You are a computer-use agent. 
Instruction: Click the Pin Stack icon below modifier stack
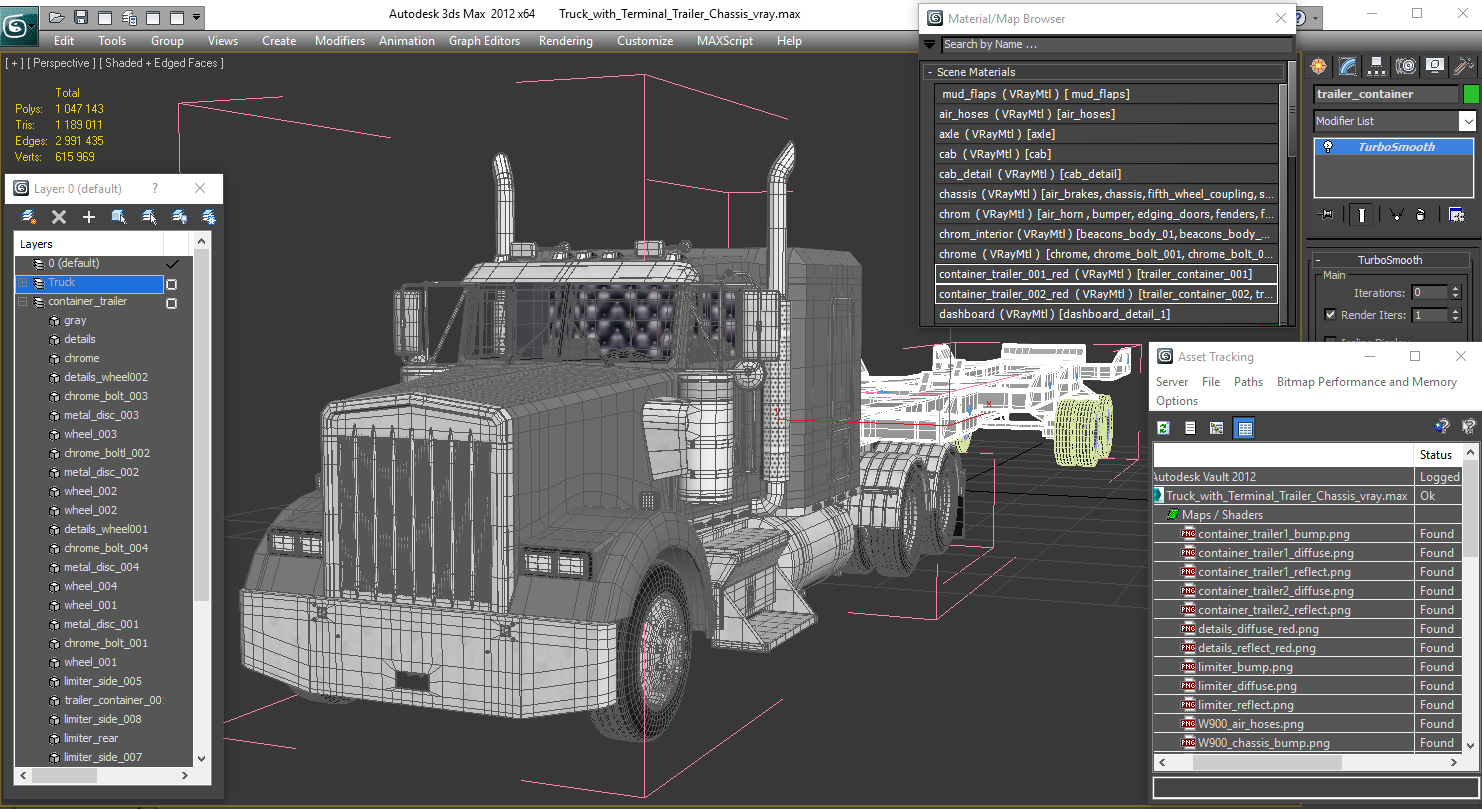[x=1327, y=214]
